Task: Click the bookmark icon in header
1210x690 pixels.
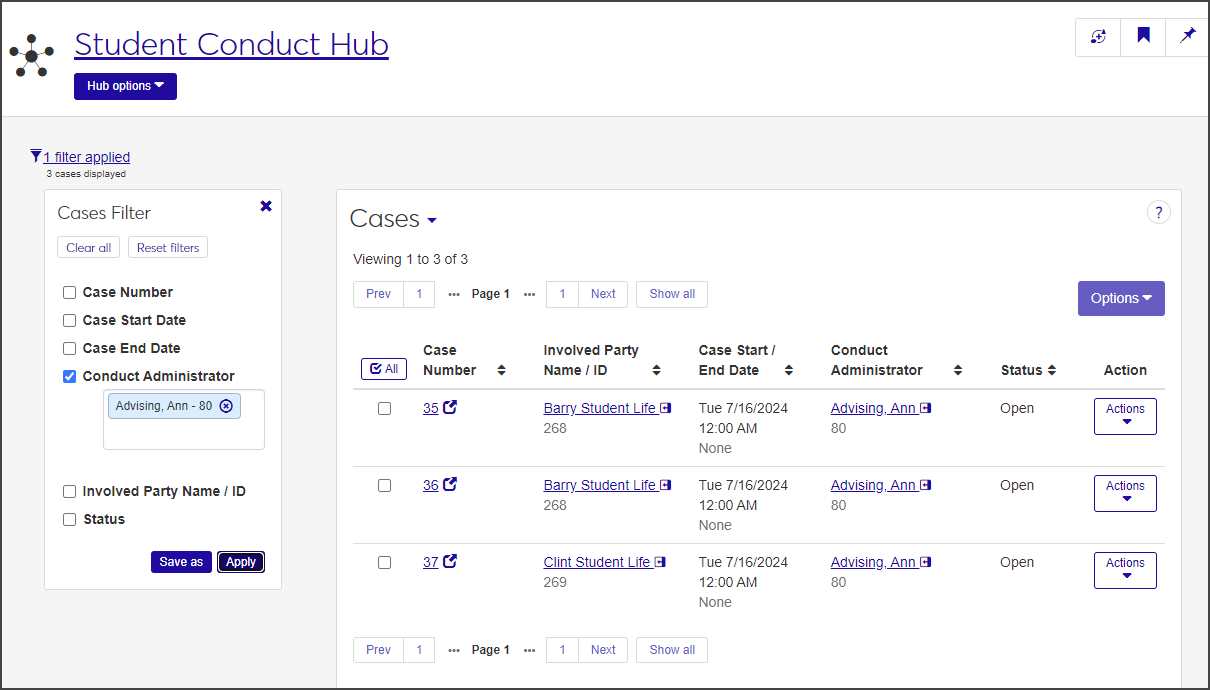Action: 1143,37
